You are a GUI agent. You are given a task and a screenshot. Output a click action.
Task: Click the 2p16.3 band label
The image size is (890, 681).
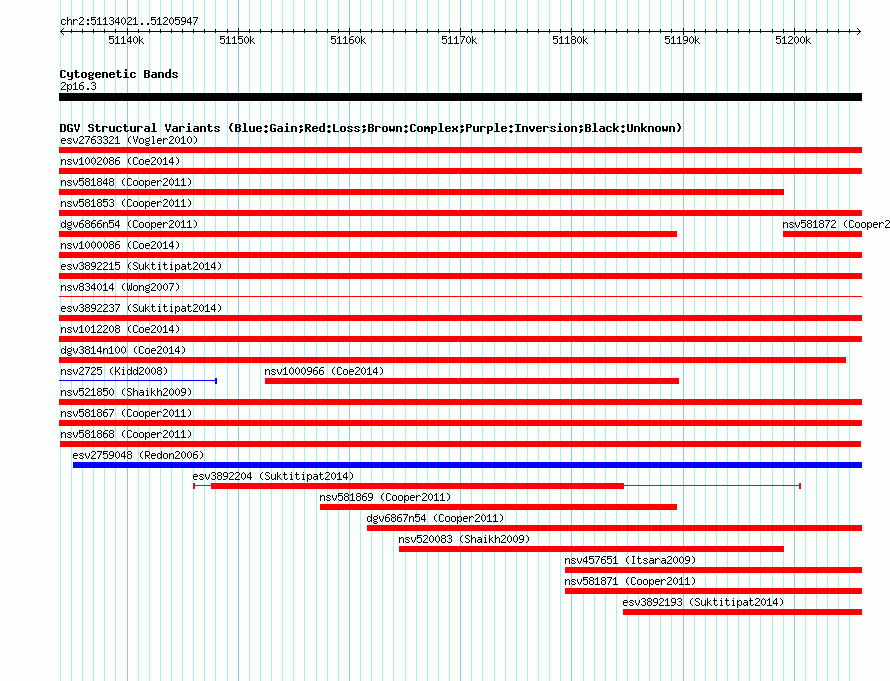click(78, 86)
